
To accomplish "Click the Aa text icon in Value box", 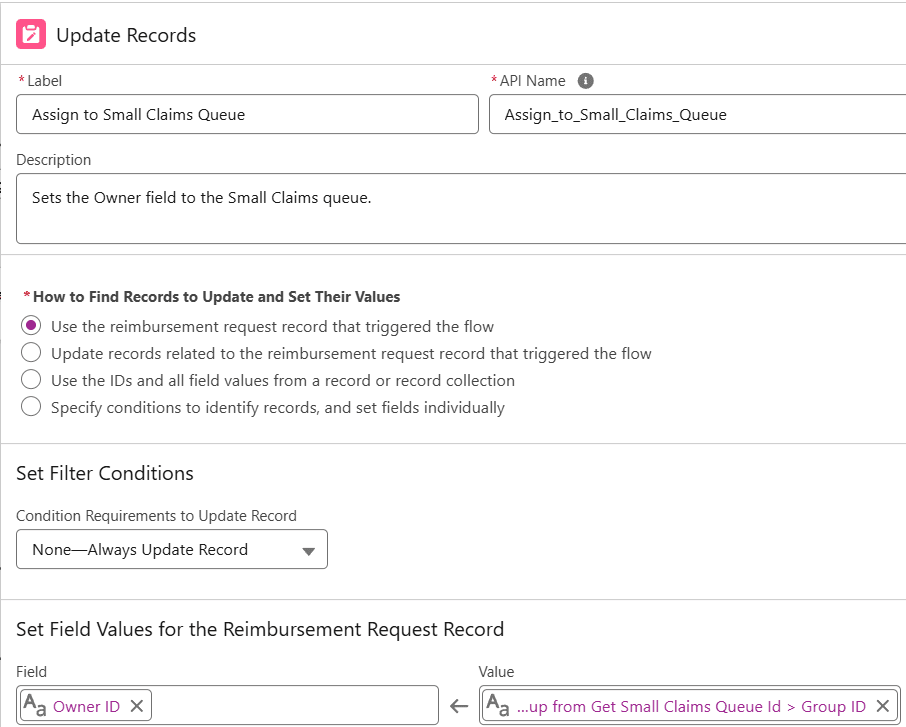I will click(498, 706).
